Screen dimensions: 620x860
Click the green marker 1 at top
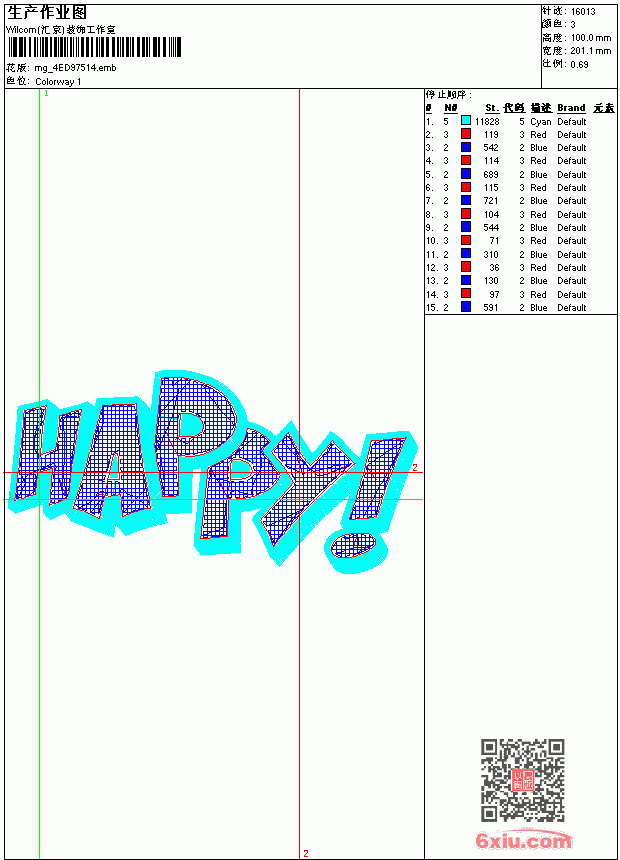[46, 94]
